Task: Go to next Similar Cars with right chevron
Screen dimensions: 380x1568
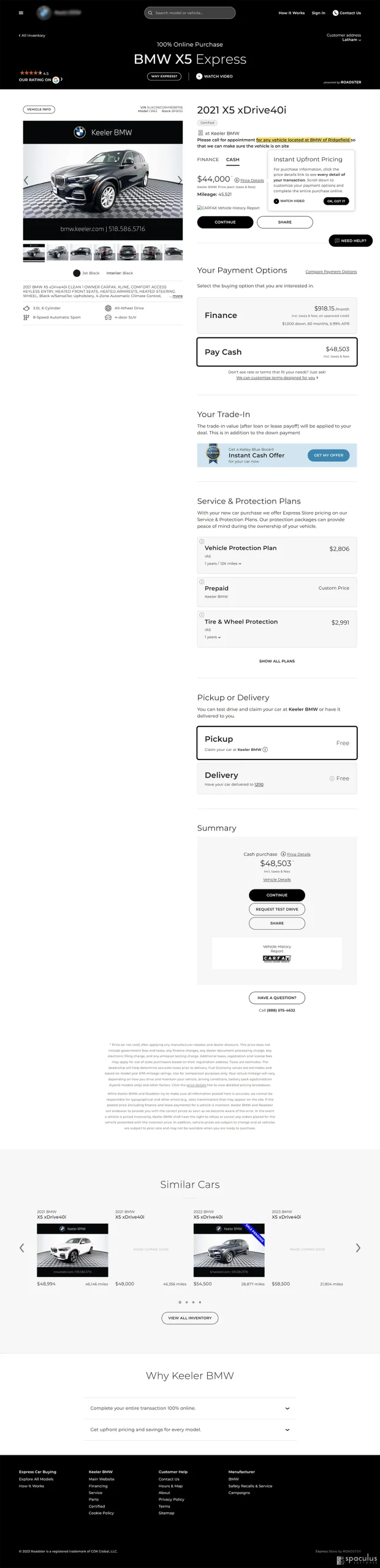Action: tap(358, 1248)
